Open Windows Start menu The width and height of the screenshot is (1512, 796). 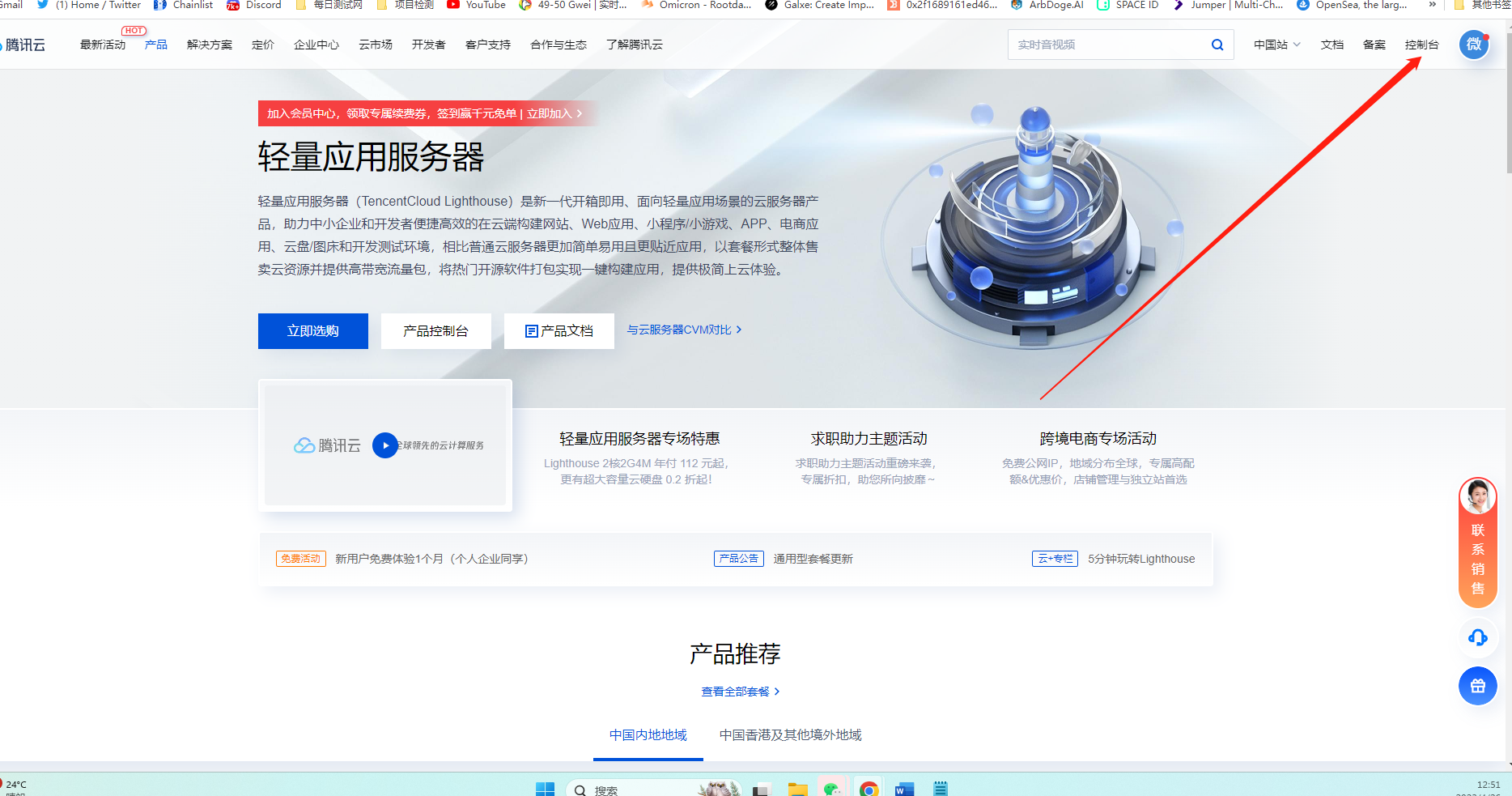(x=546, y=790)
